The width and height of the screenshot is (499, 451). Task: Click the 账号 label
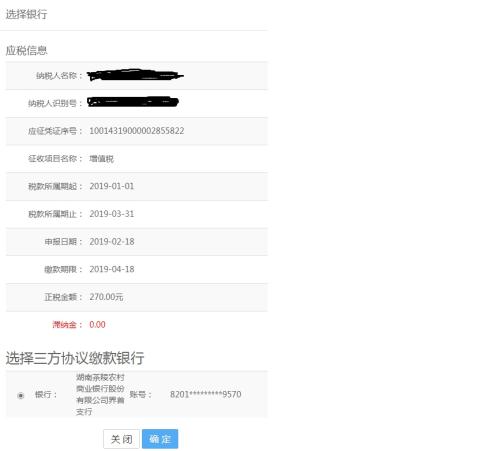tap(141, 394)
